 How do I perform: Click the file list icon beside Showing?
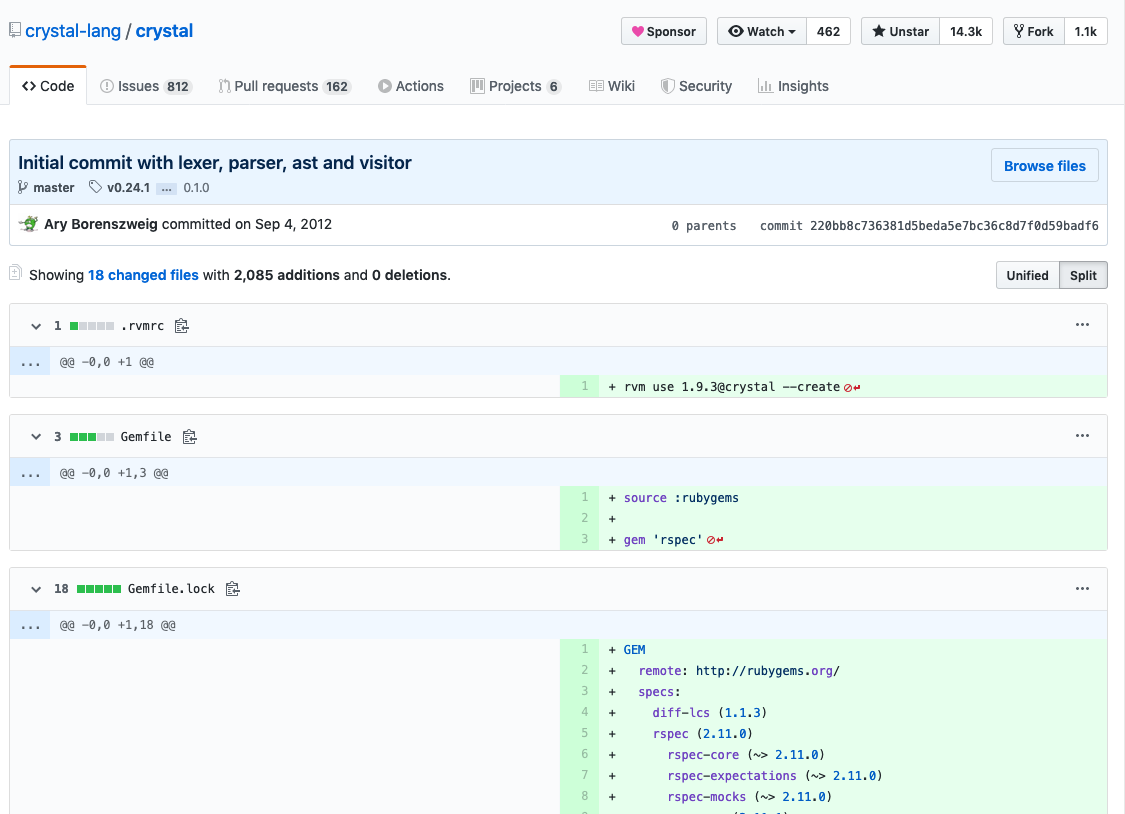15,273
